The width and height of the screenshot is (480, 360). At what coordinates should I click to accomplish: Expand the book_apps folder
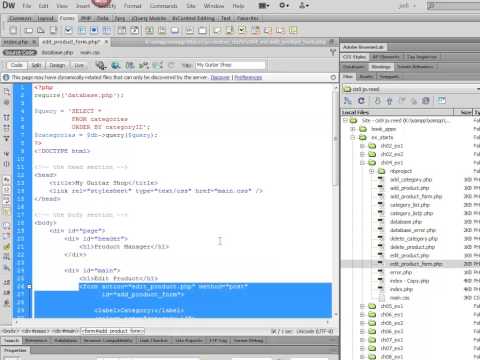pos(353,129)
